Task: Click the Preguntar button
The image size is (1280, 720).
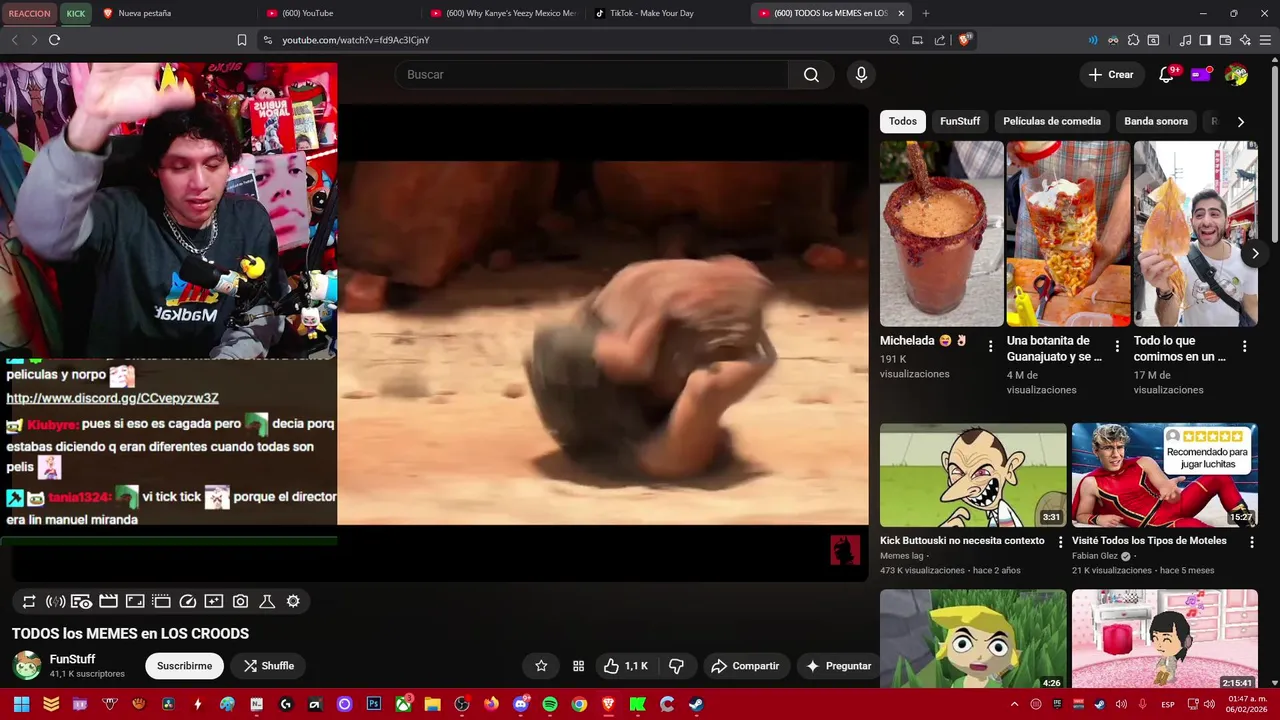Action: coord(838,666)
